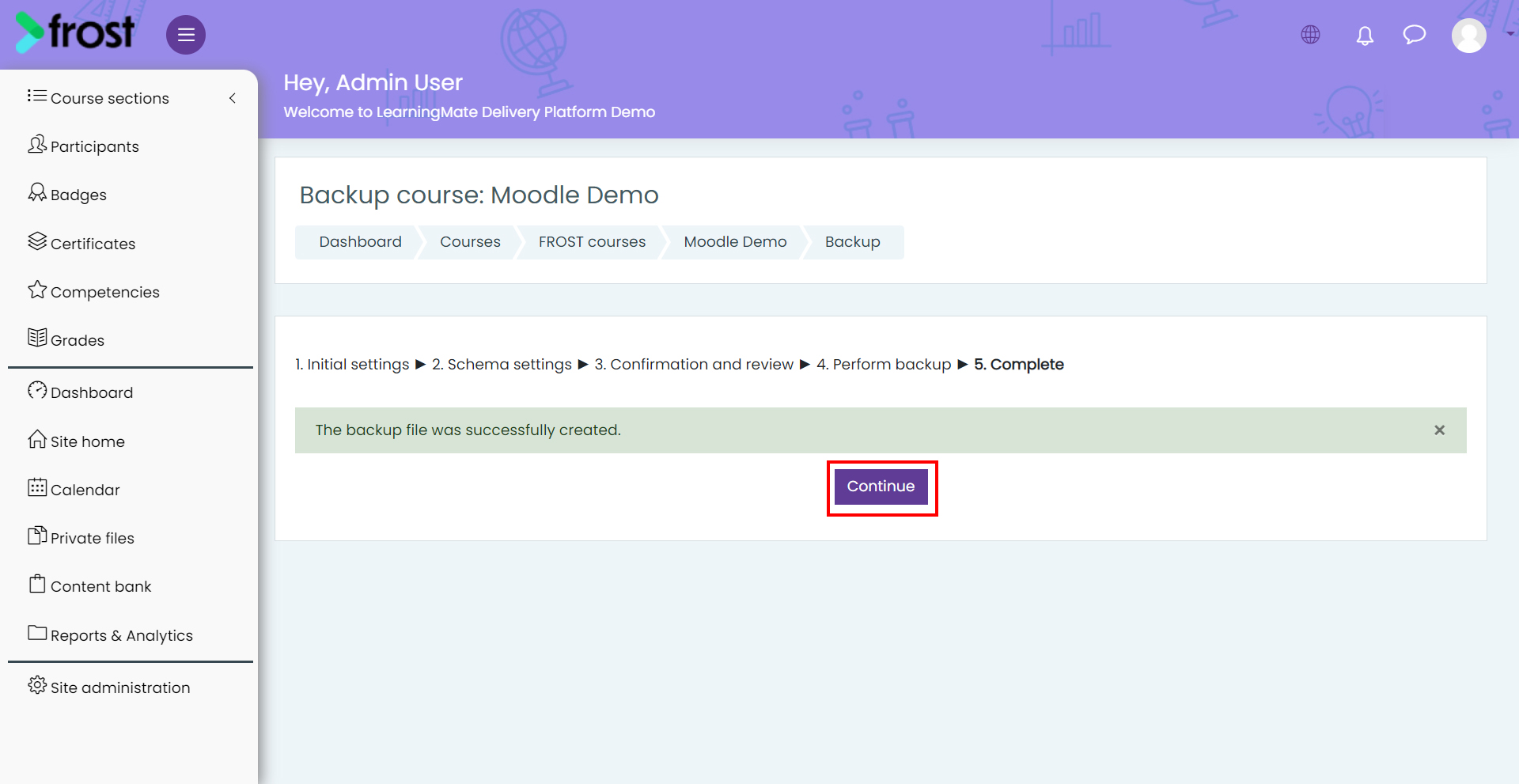Open the user menu dropdown arrow
Viewport: 1519px width, 784px height.
(x=1510, y=34)
